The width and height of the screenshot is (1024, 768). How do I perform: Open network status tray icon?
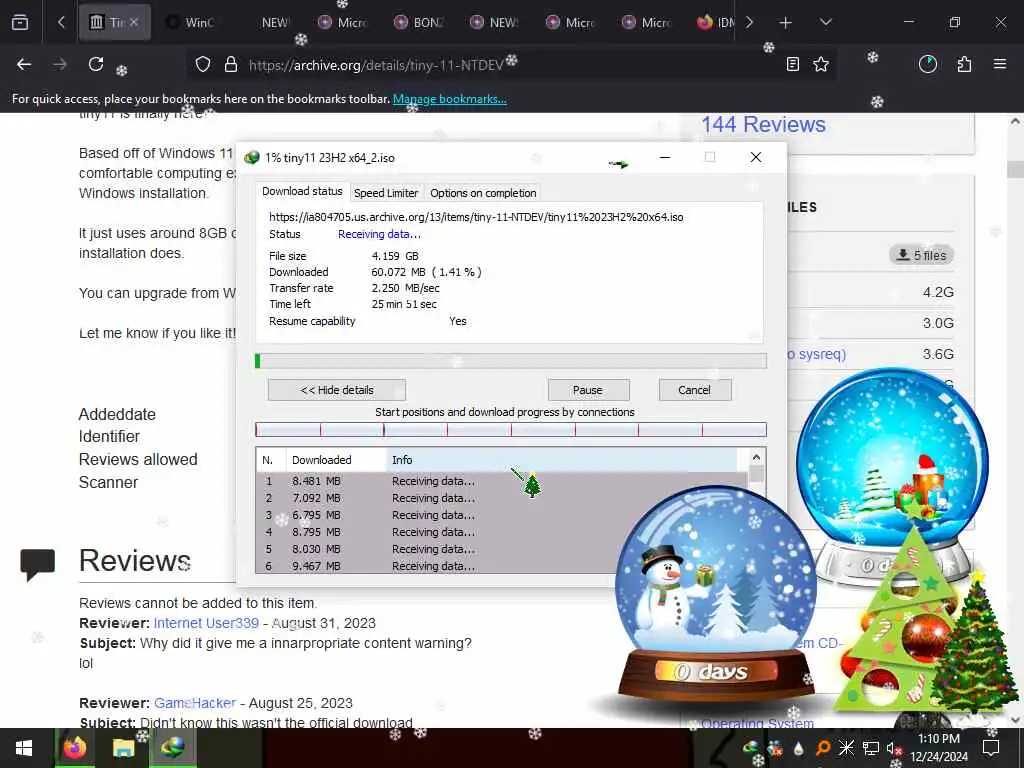(x=871, y=748)
